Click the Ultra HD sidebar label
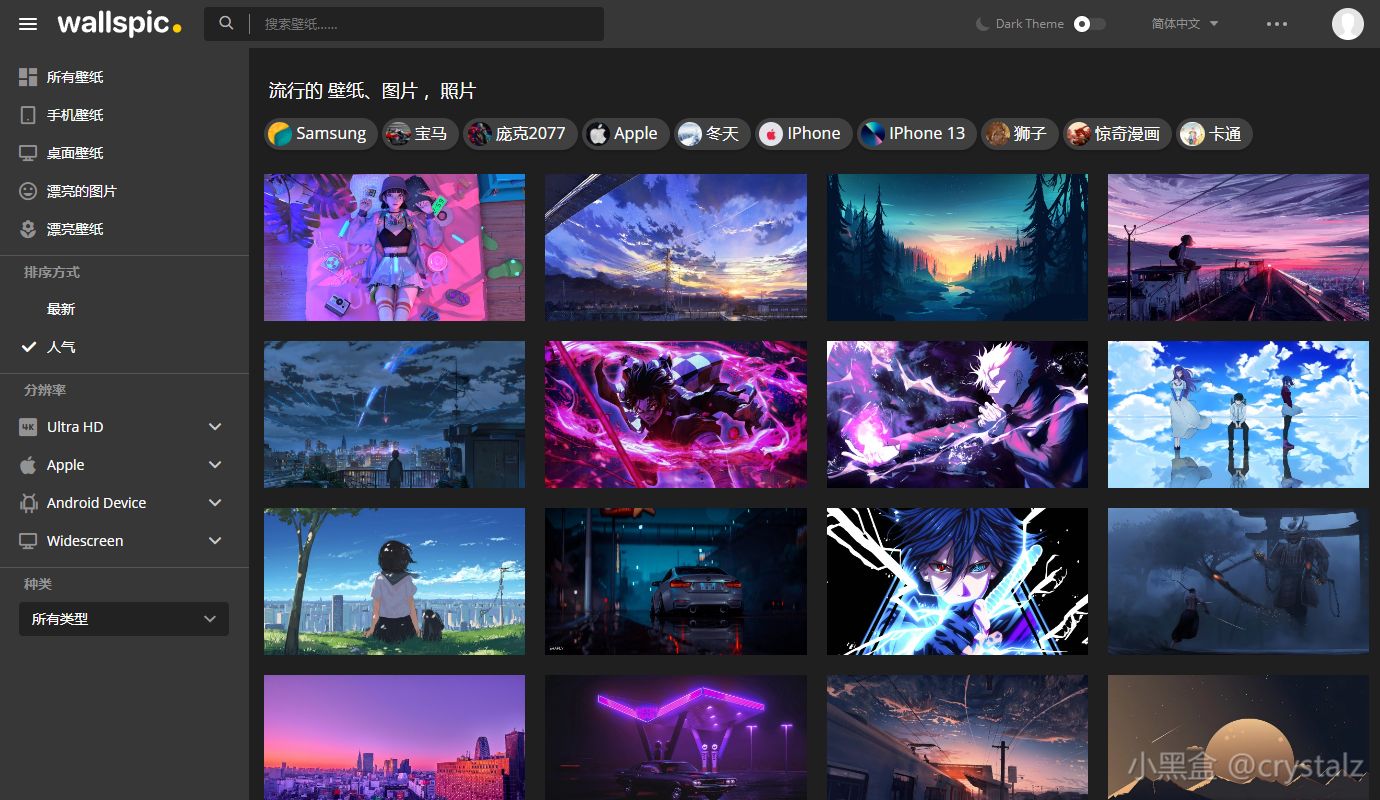Screen dimensions: 1380x800 tap(75, 427)
